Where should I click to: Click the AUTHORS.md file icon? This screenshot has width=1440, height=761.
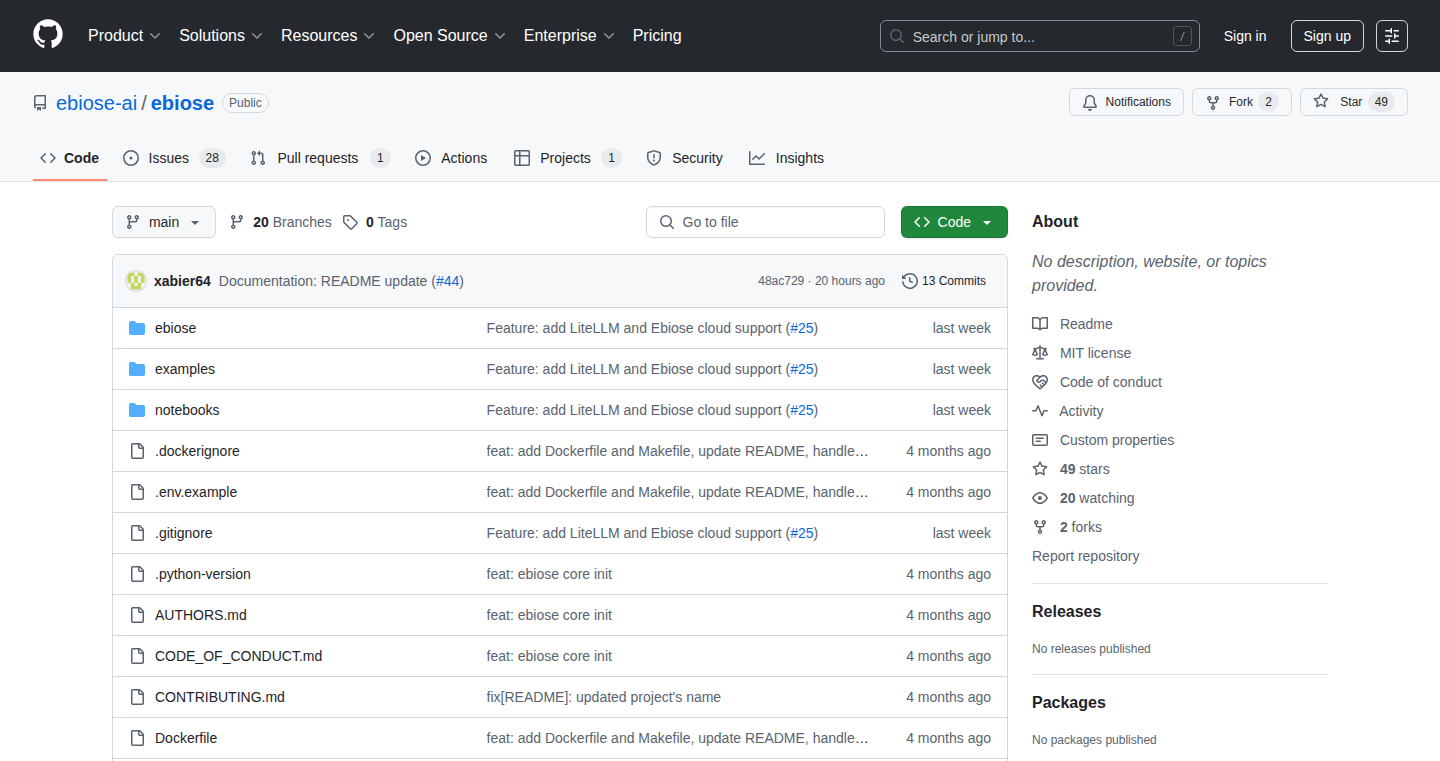click(x=137, y=615)
